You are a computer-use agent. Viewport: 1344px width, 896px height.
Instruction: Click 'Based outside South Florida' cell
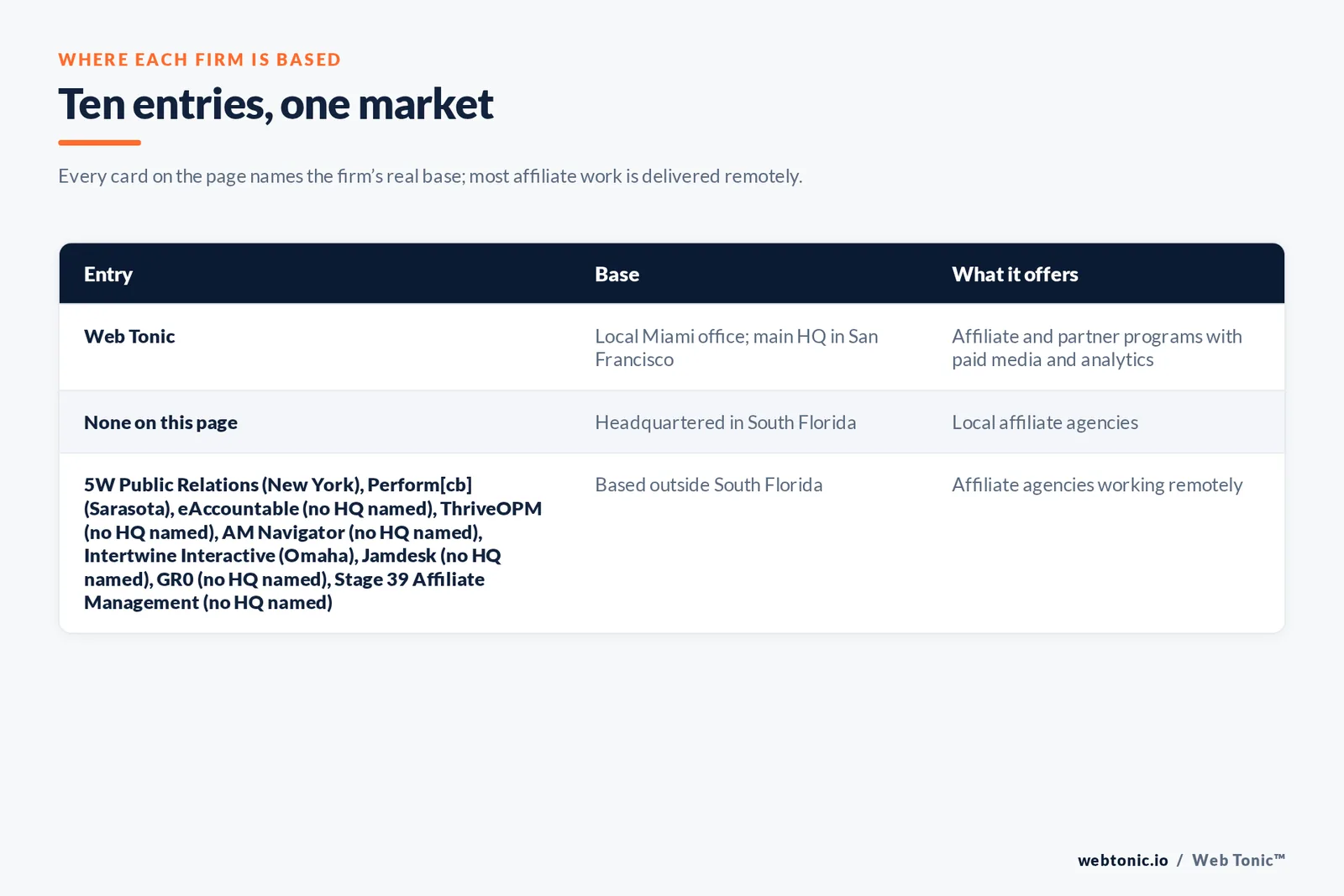coord(709,485)
